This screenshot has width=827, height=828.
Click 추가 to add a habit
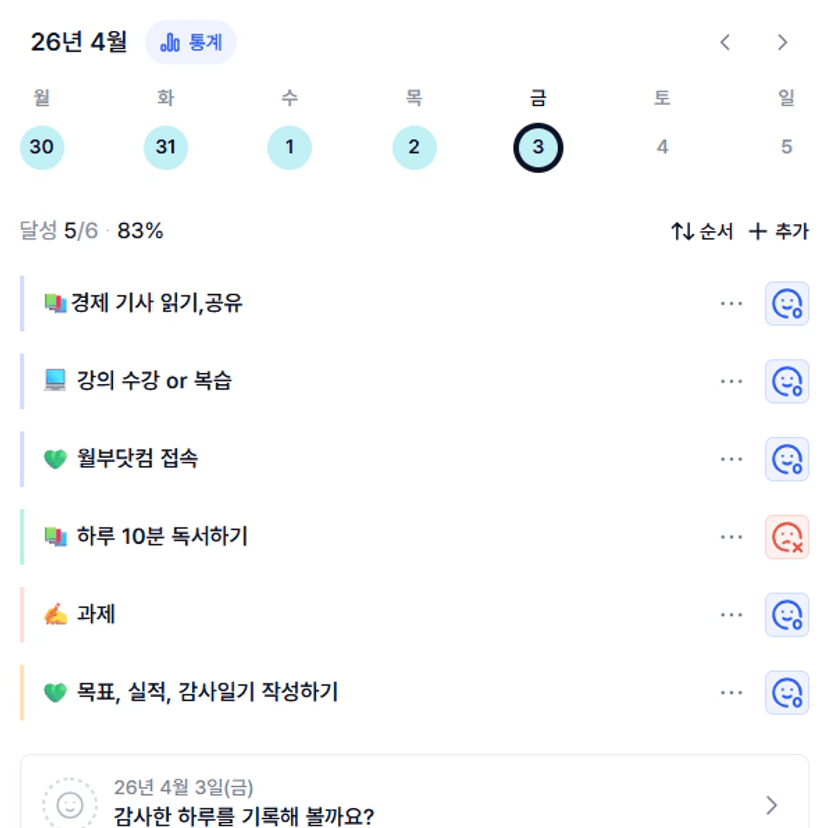tap(779, 232)
